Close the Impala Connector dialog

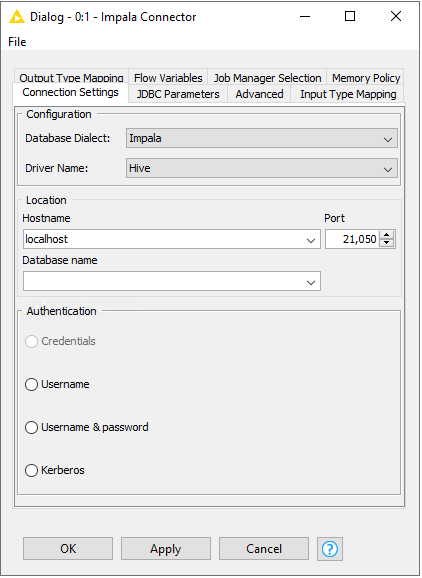point(396,17)
